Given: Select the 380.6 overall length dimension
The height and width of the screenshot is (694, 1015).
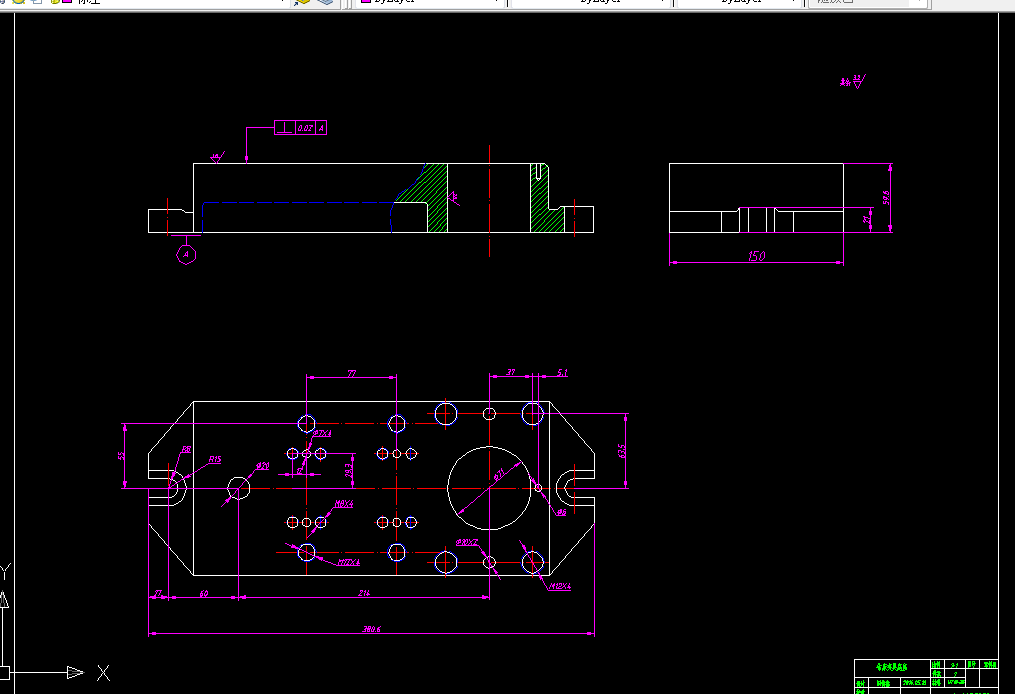Looking at the screenshot, I should click(x=372, y=629).
